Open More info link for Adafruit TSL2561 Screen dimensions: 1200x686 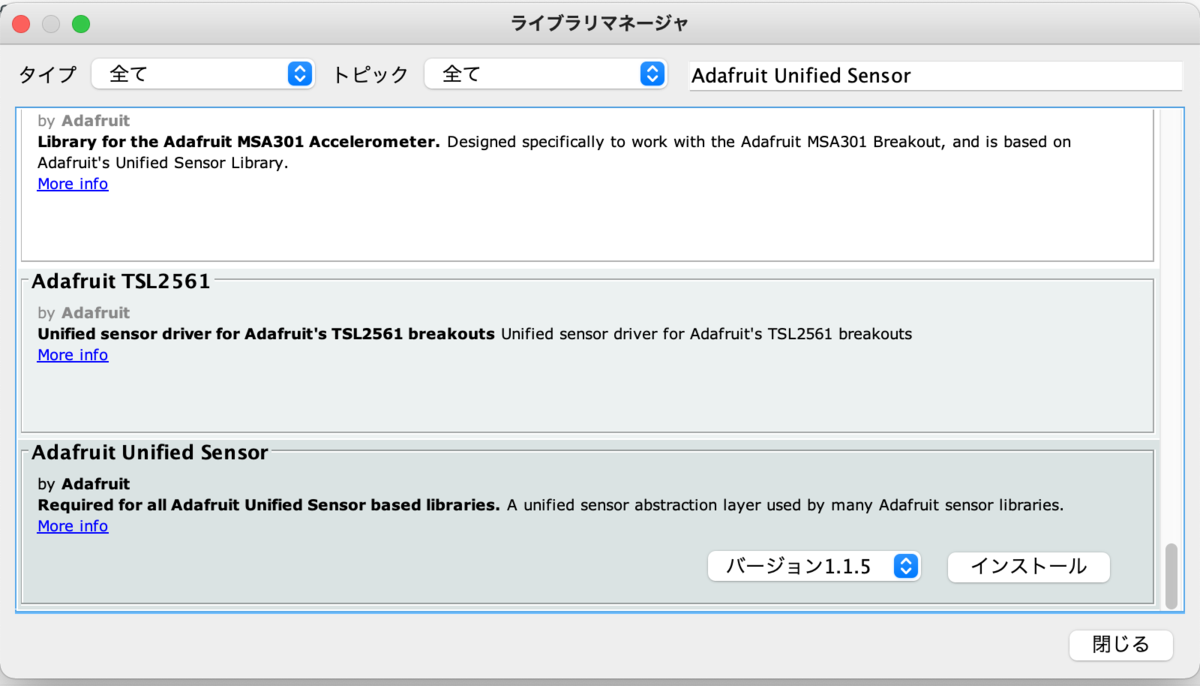[73, 355]
